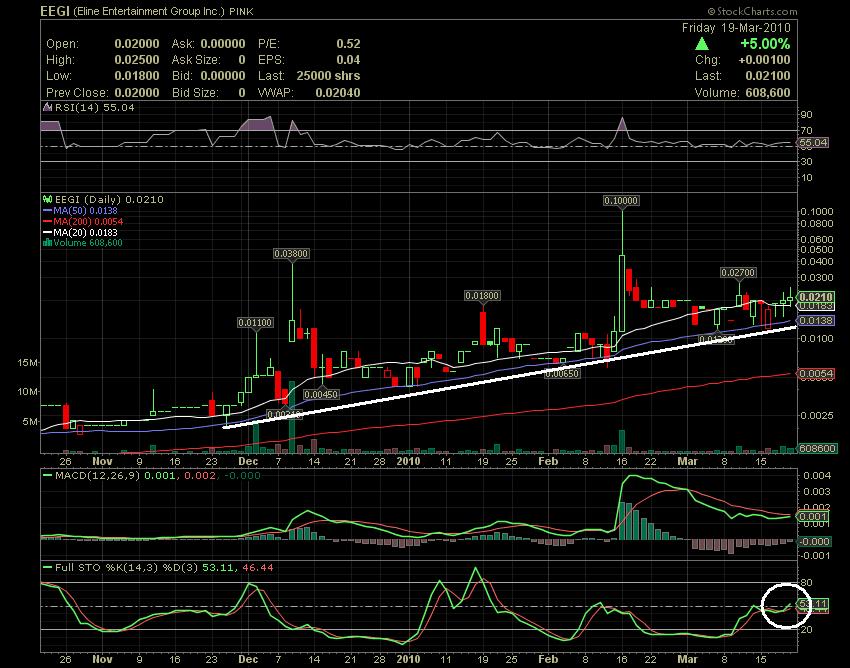Screen dimensions: 850x668
Task: Click the MA(20) 0.0183 legend text
Action: 85,232
